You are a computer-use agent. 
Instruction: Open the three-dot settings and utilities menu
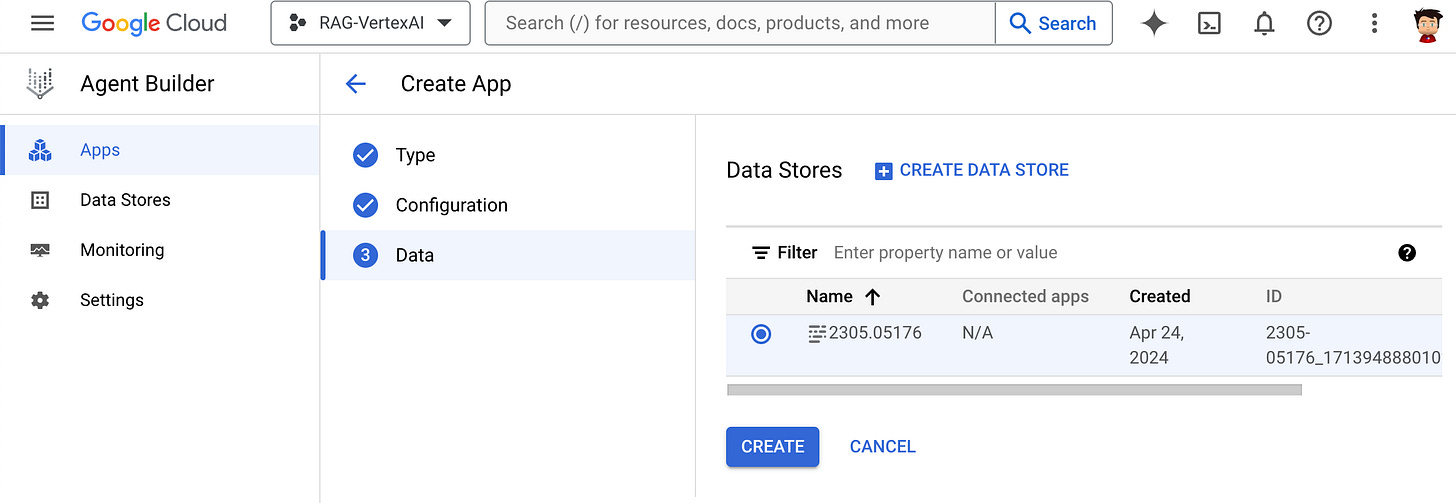click(1374, 24)
